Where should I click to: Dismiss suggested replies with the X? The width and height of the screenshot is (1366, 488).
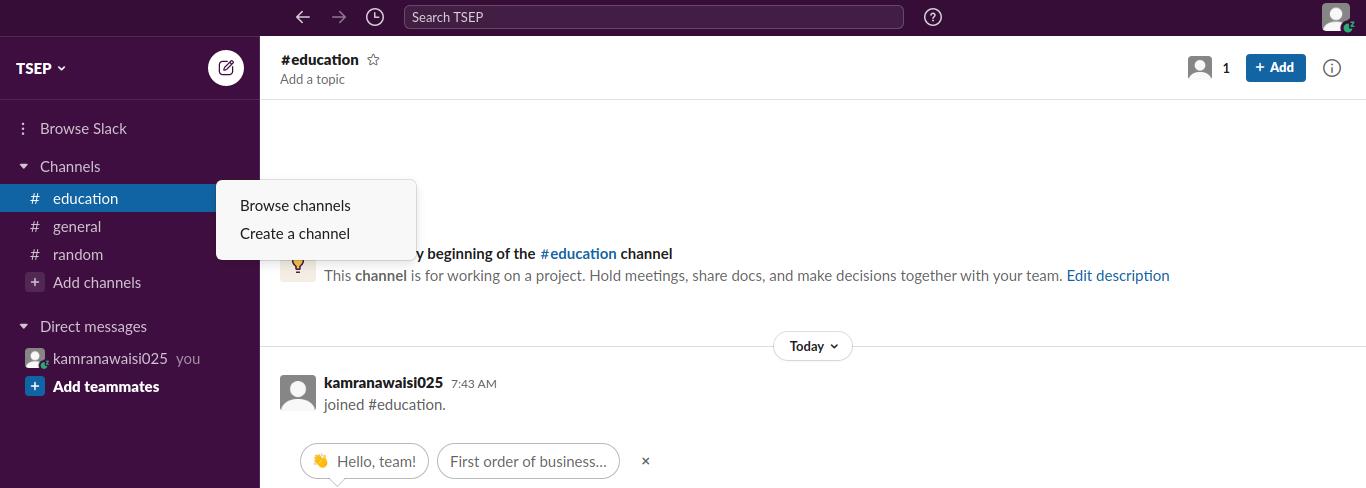coord(646,461)
